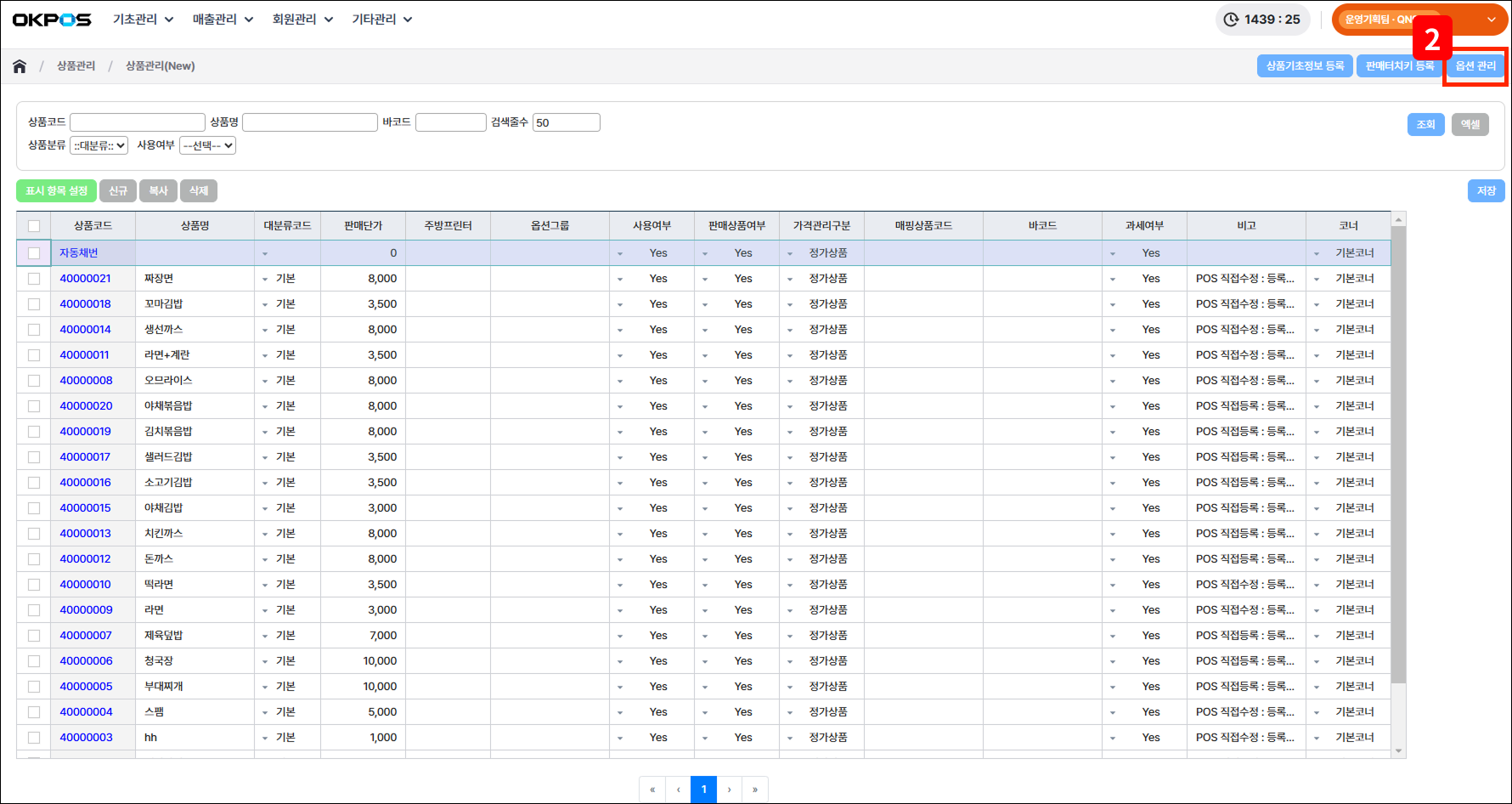
Task: Click the next page arrow
Action: click(729, 790)
